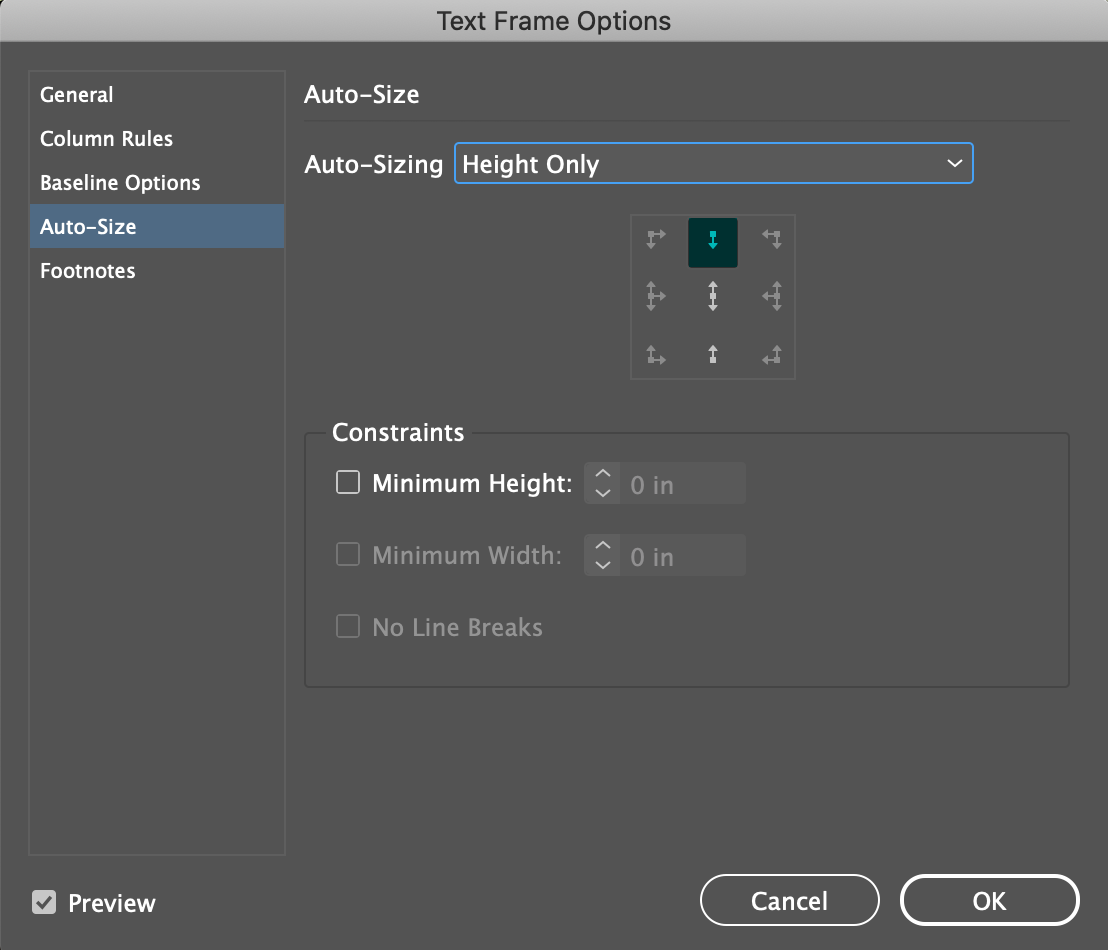
Task: Confirm with the OK button
Action: click(989, 901)
